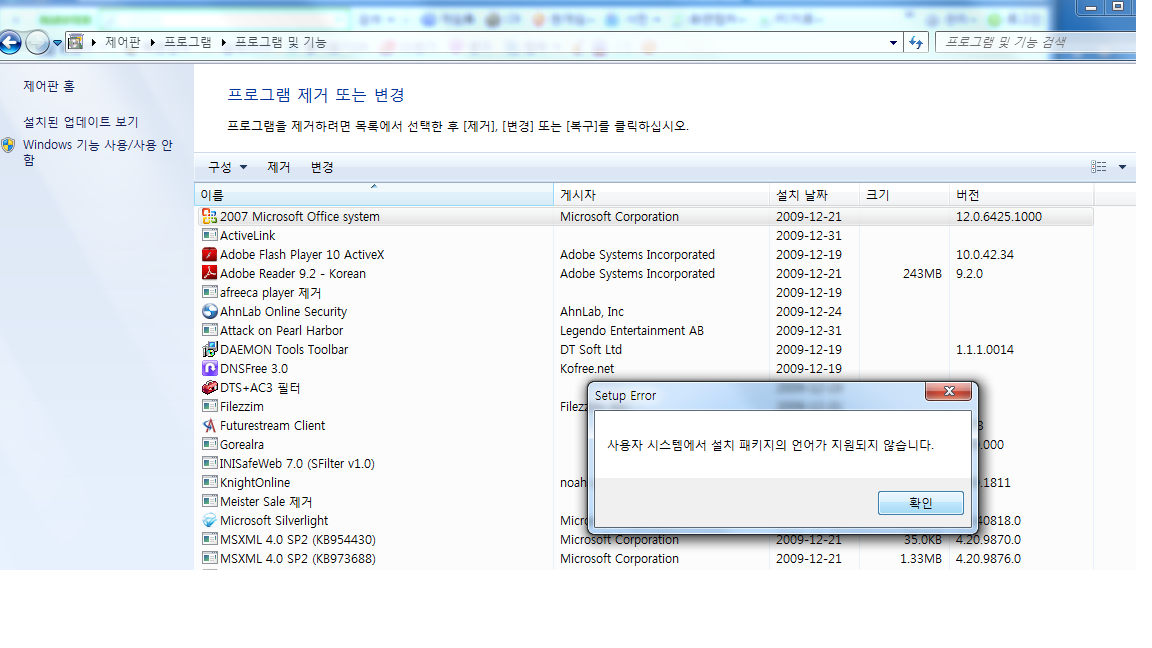Click INISafeWeb 7.0 icon
This screenshot has height=648, width=1152.
pyautogui.click(x=209, y=464)
